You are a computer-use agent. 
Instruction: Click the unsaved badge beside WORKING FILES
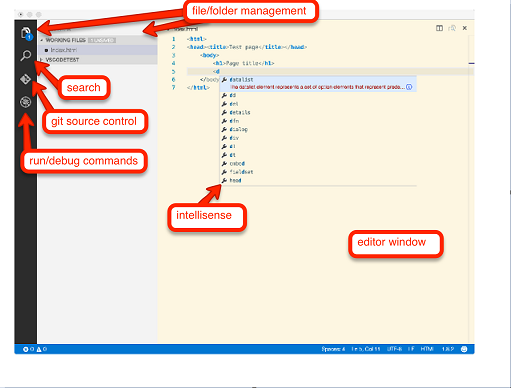[x=102, y=40]
